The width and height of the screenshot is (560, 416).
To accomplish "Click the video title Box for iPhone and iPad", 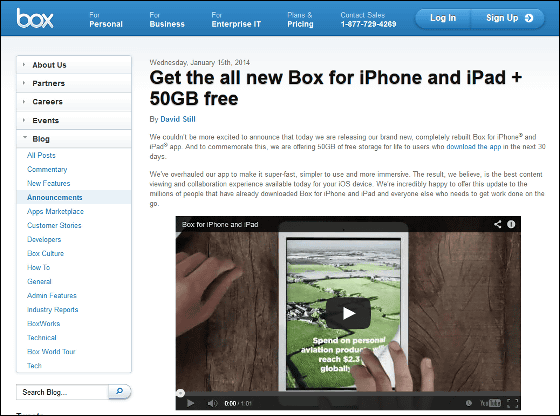I will pyautogui.click(x=220, y=225).
